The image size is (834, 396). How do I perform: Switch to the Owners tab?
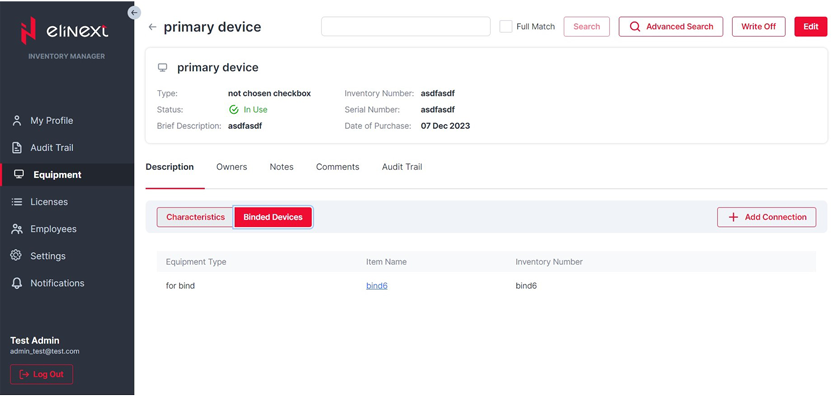(x=231, y=167)
